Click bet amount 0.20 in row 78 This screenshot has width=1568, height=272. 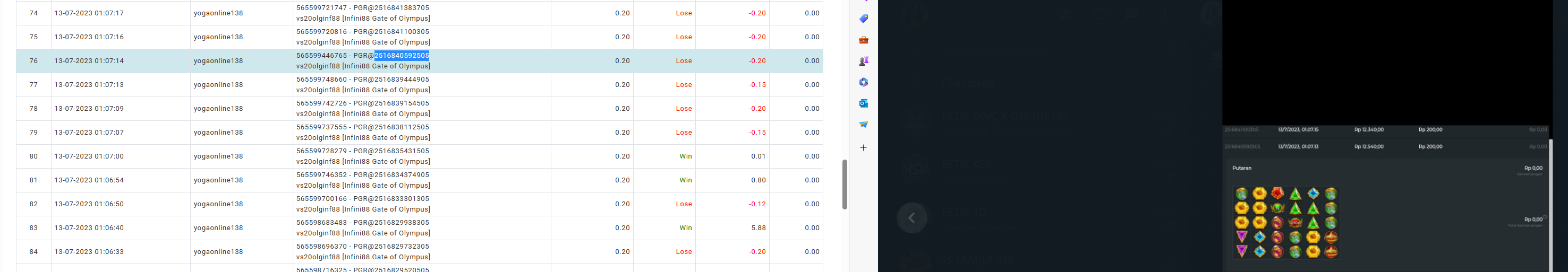[x=622, y=109]
